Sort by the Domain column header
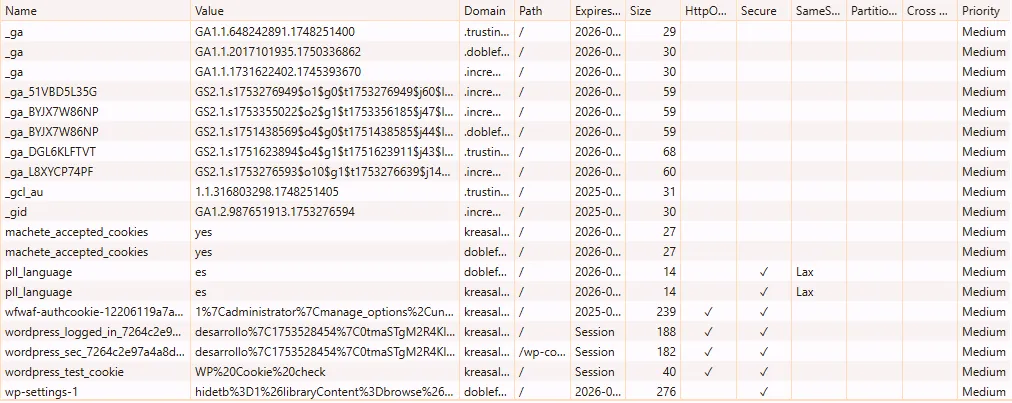1012x403 pixels. point(487,11)
